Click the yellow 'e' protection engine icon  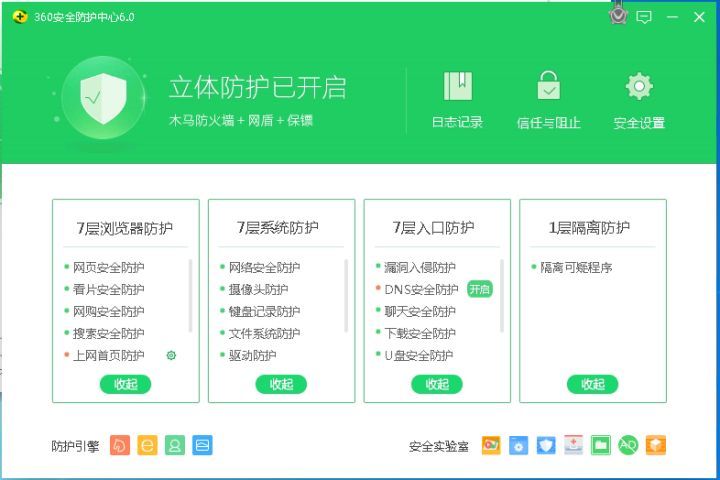point(147,446)
